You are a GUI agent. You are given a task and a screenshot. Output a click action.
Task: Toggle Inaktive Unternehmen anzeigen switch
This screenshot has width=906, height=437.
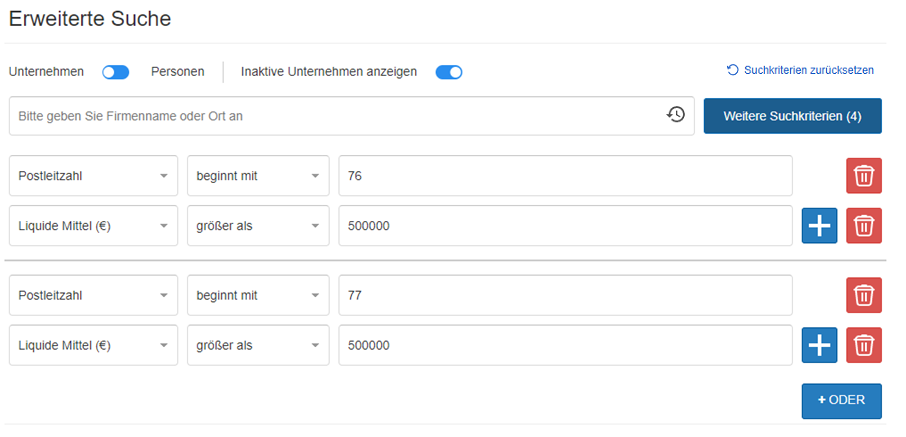click(x=449, y=72)
